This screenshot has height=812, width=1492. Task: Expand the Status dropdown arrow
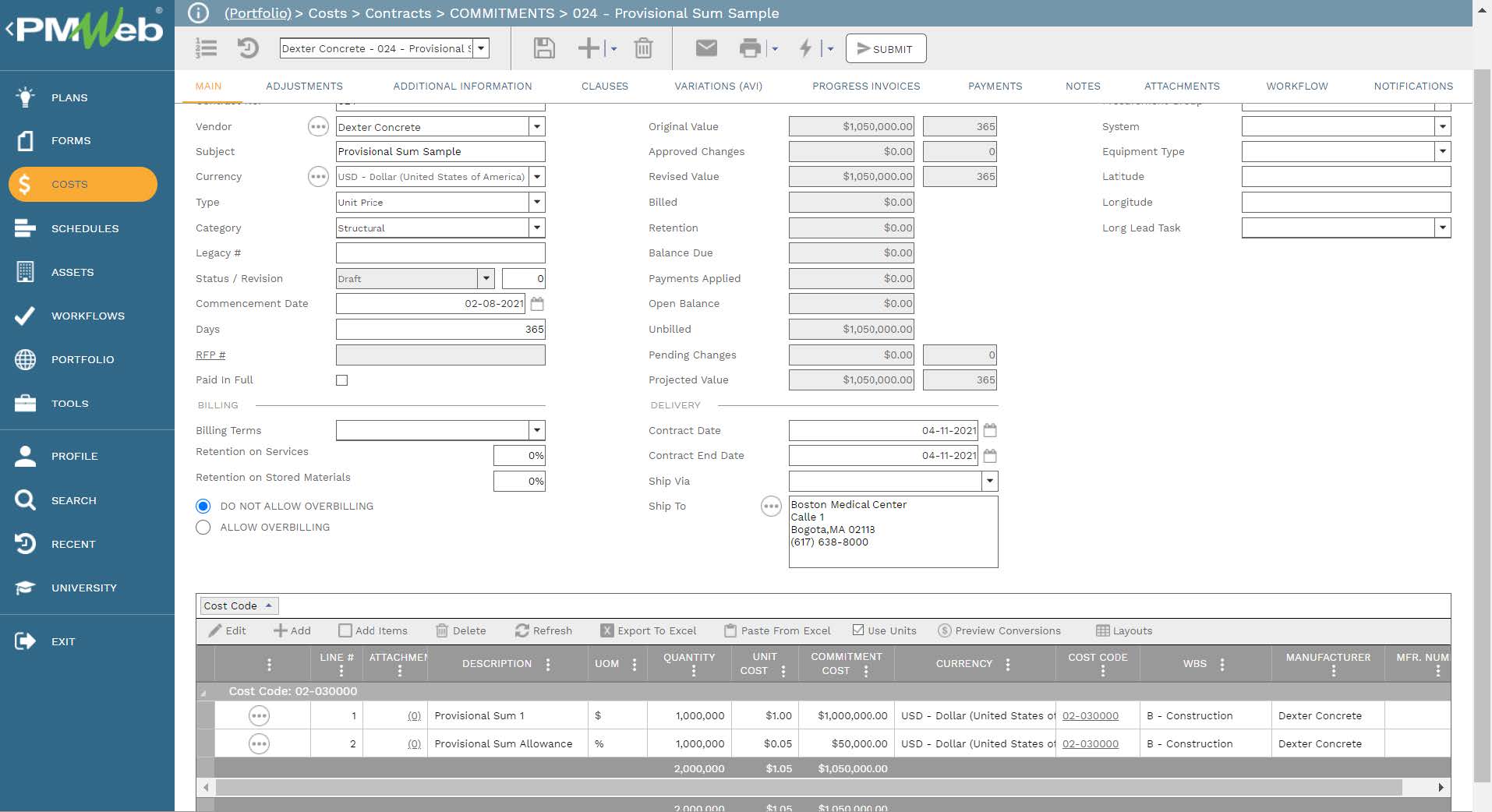(x=486, y=278)
